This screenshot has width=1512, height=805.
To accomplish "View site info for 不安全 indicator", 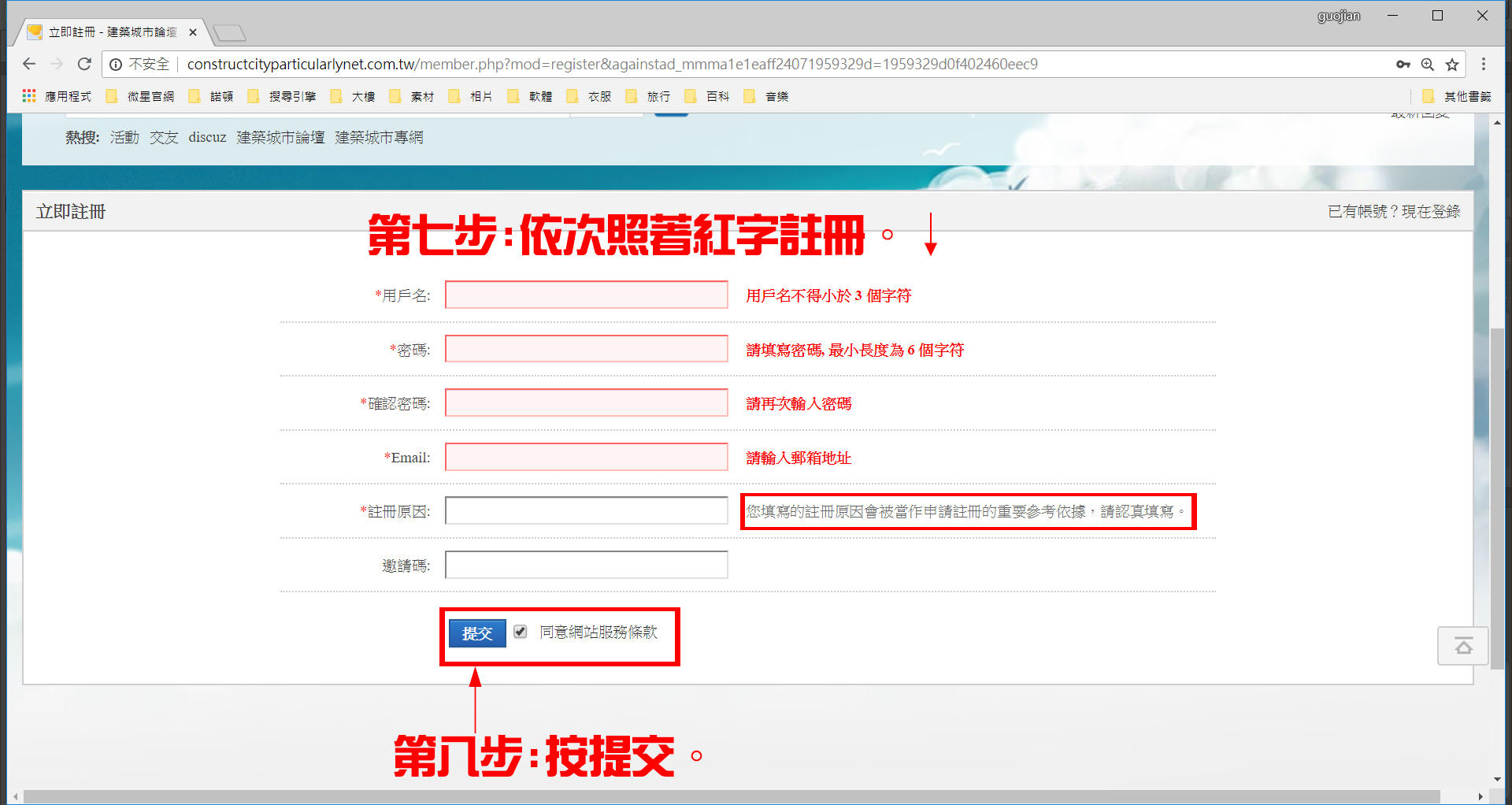I will [139, 64].
